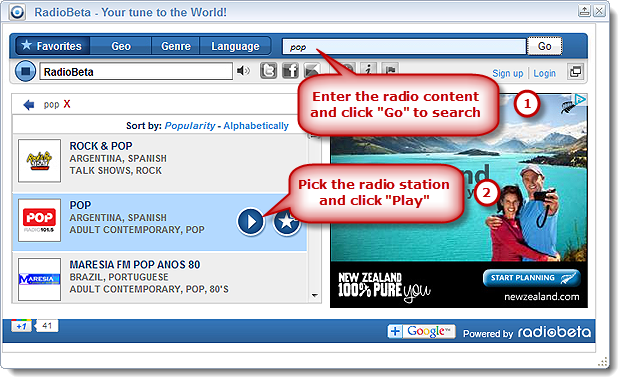Click the RadioBeta station name field
This screenshot has height=384, width=625.
pos(136,72)
